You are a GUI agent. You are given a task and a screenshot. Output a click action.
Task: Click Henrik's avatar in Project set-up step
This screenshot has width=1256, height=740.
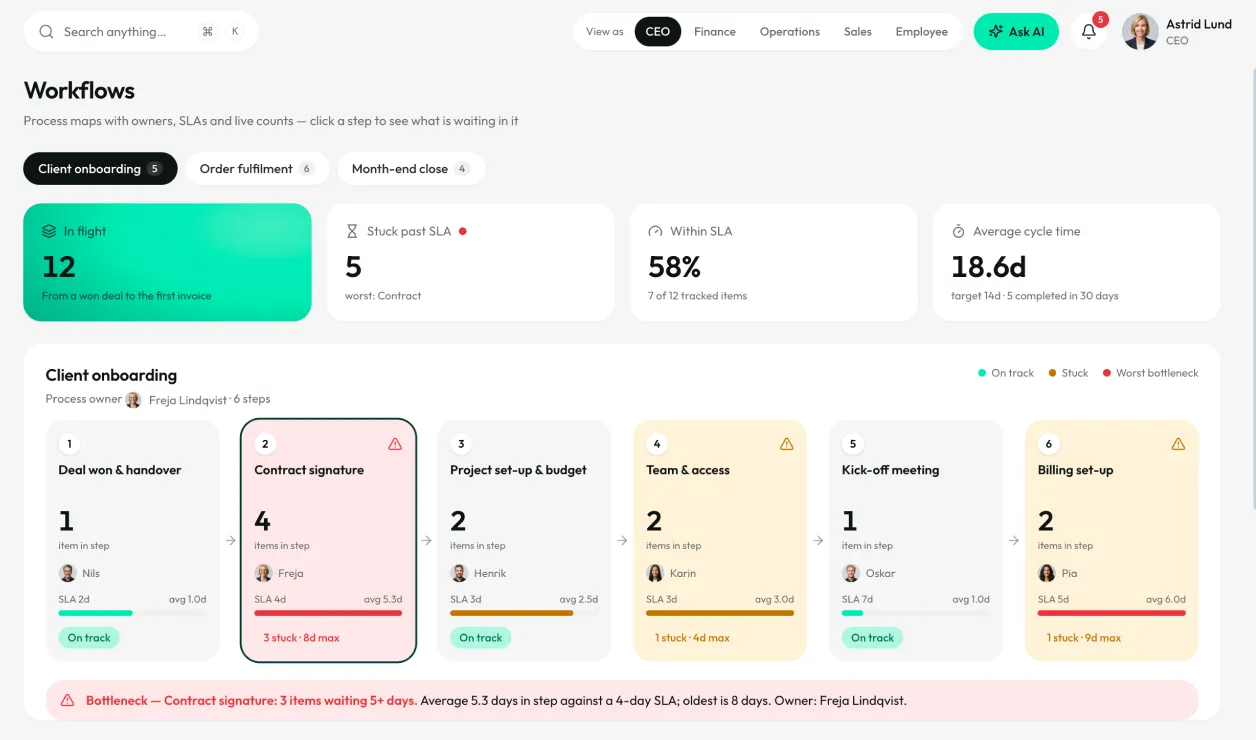point(460,573)
